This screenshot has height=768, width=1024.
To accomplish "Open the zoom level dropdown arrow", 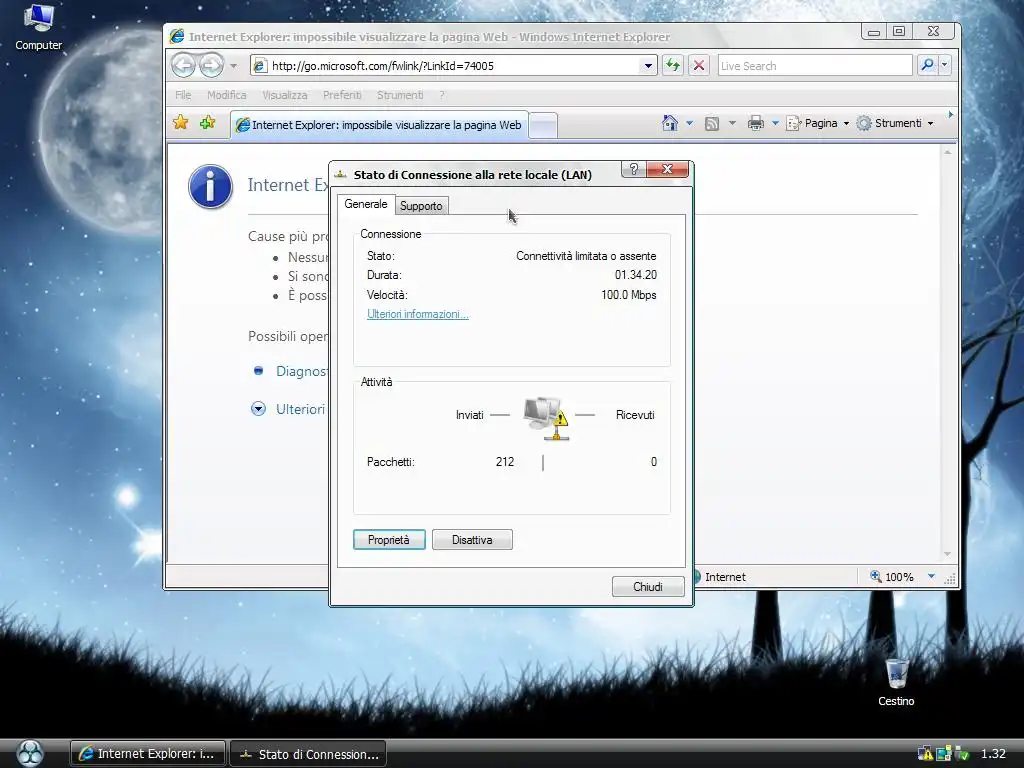I will 931,576.
